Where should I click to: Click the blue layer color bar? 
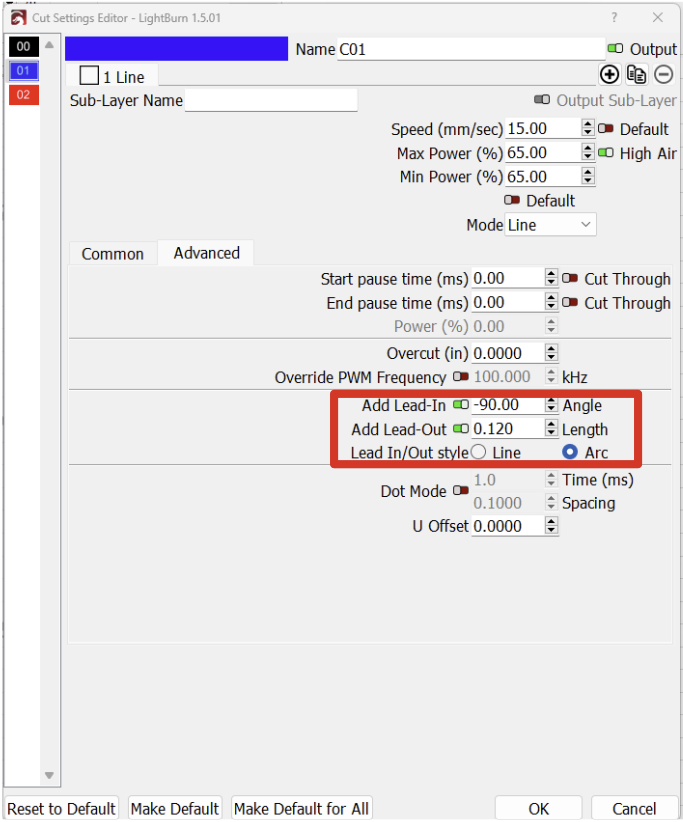pos(177,49)
